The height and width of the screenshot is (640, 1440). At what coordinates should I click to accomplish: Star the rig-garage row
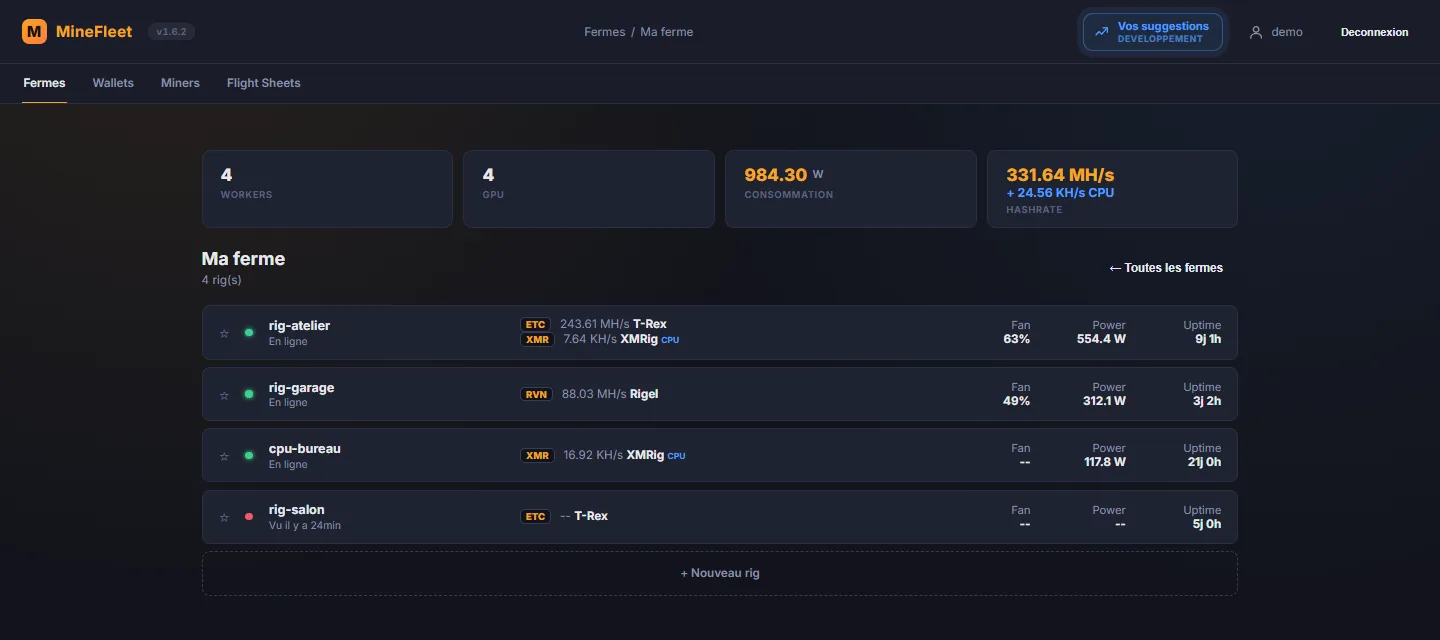(x=224, y=395)
